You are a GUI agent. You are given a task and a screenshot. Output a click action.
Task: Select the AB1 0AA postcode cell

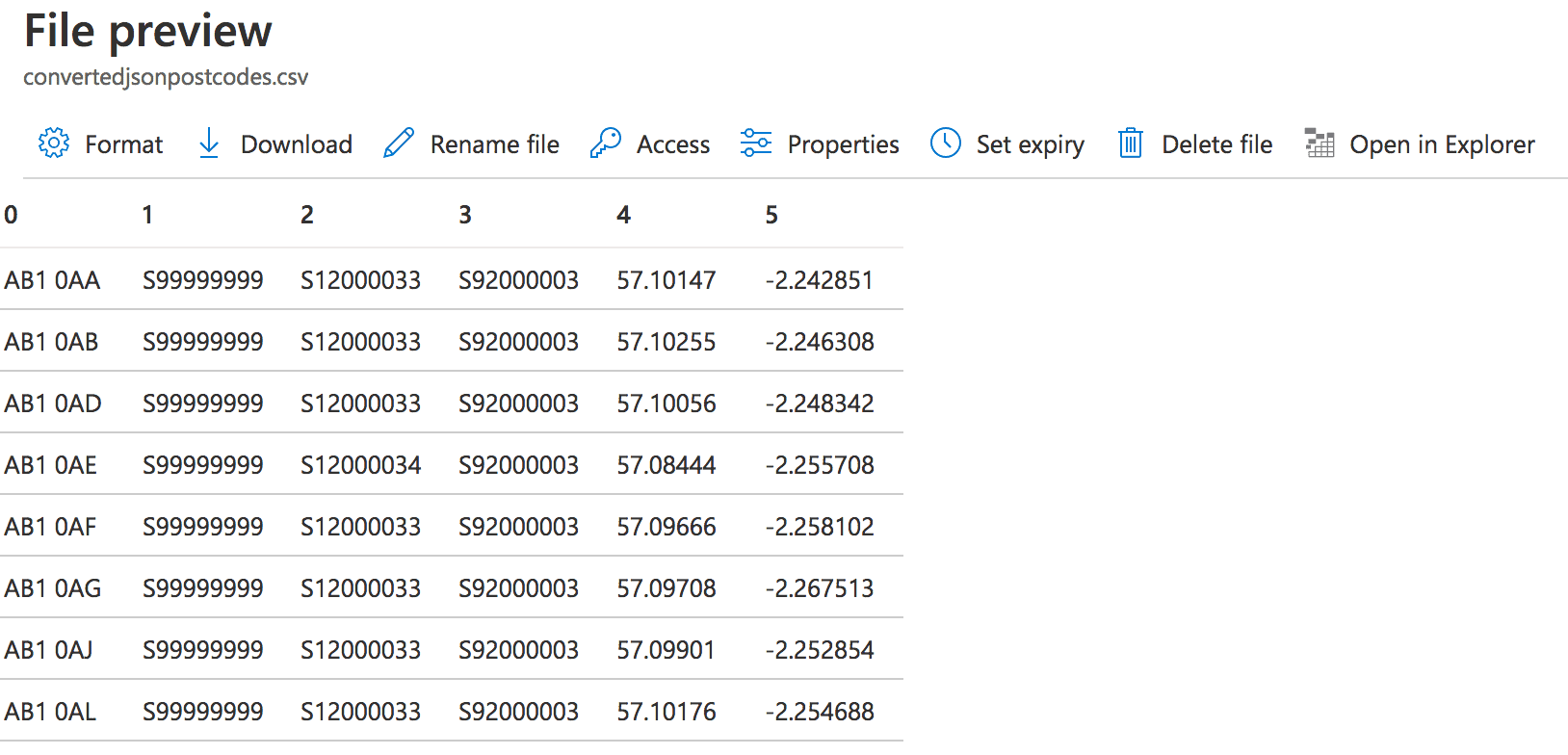[x=53, y=280]
